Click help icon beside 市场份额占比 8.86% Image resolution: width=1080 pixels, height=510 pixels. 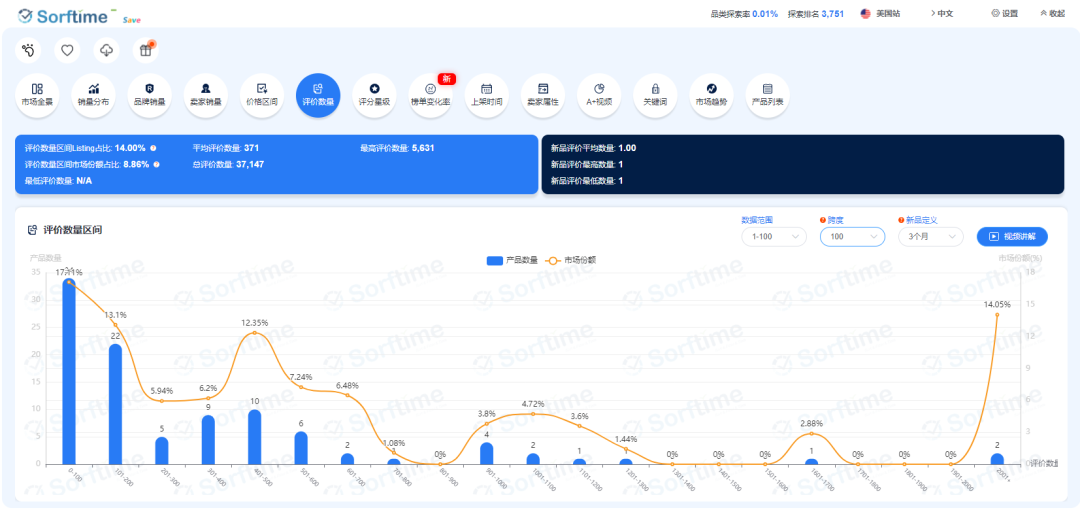point(156,164)
